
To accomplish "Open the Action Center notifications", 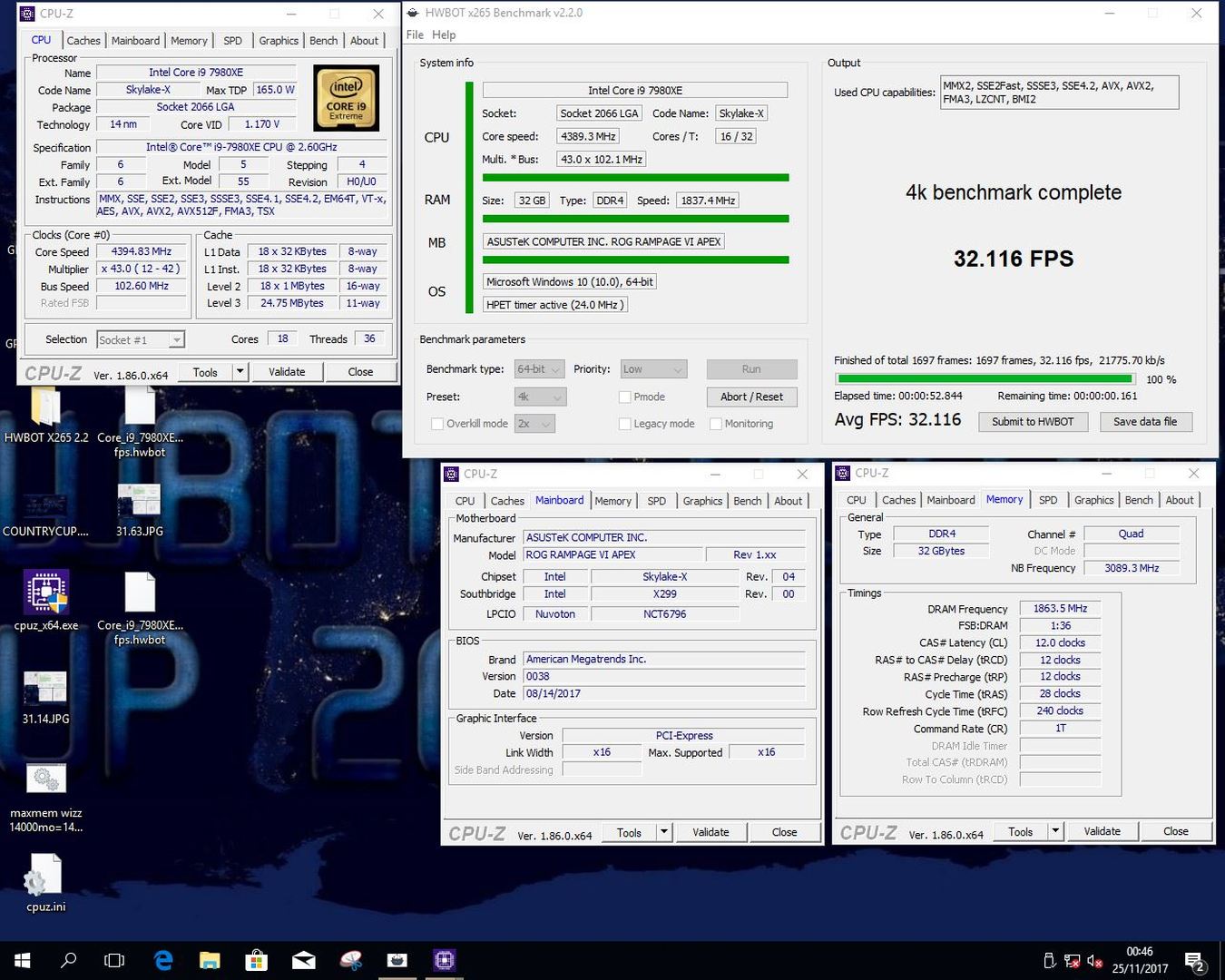I will [1195, 961].
